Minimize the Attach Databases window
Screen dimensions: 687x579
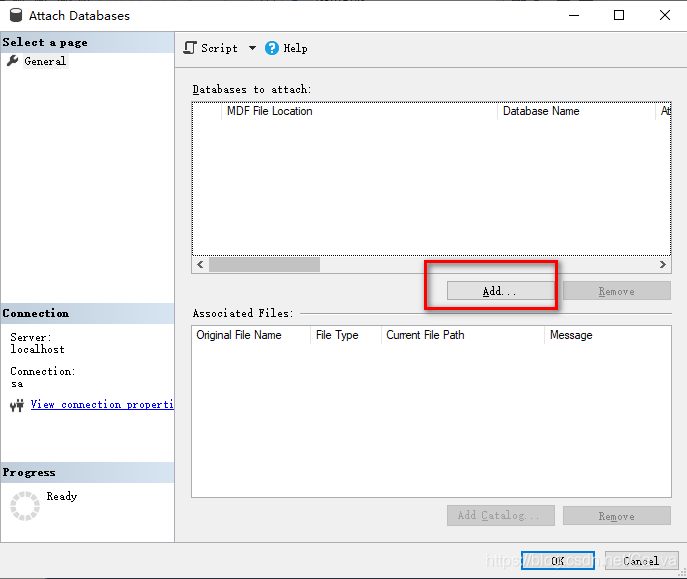coord(574,15)
